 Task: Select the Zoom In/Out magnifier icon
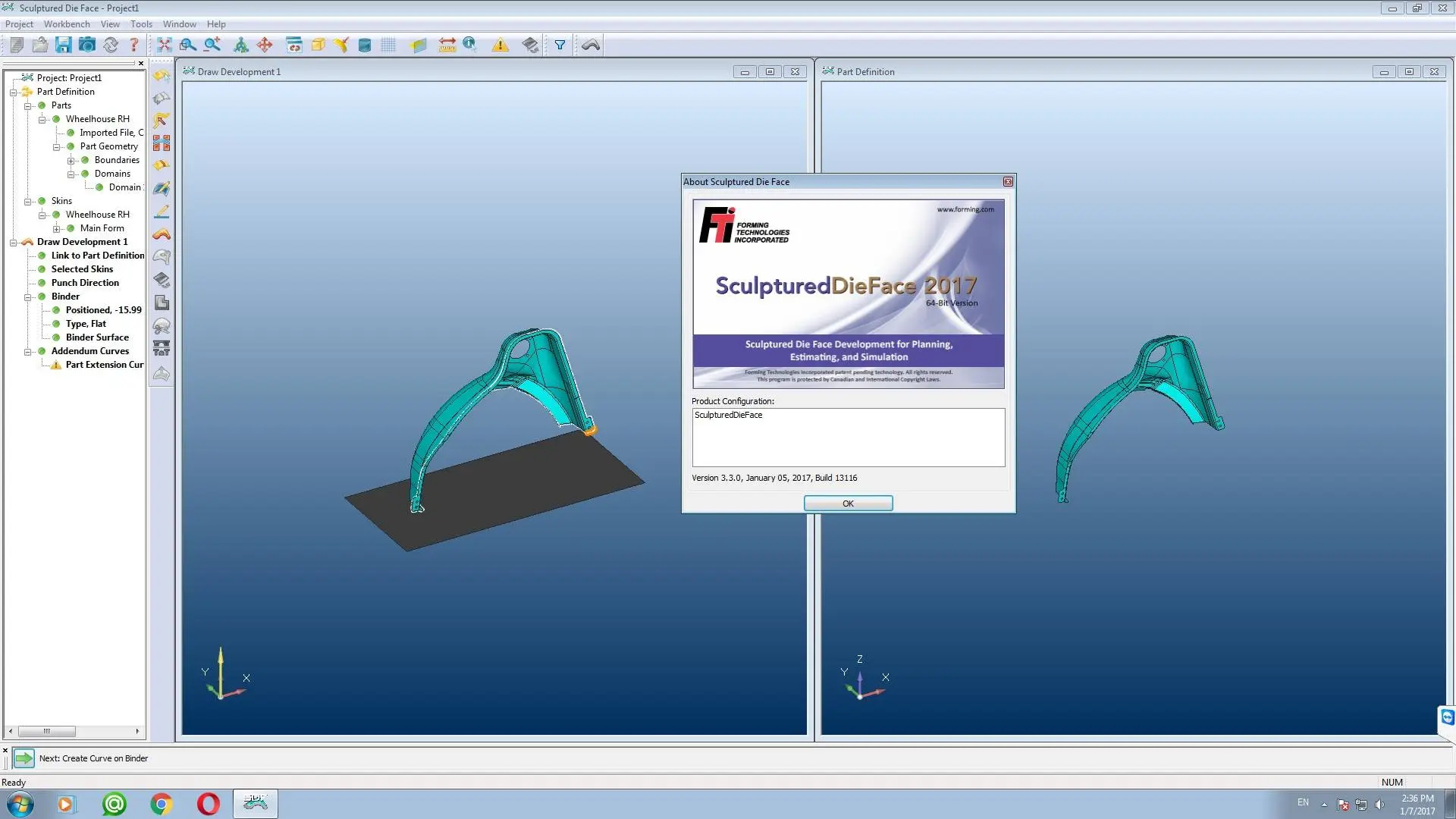tap(212, 45)
